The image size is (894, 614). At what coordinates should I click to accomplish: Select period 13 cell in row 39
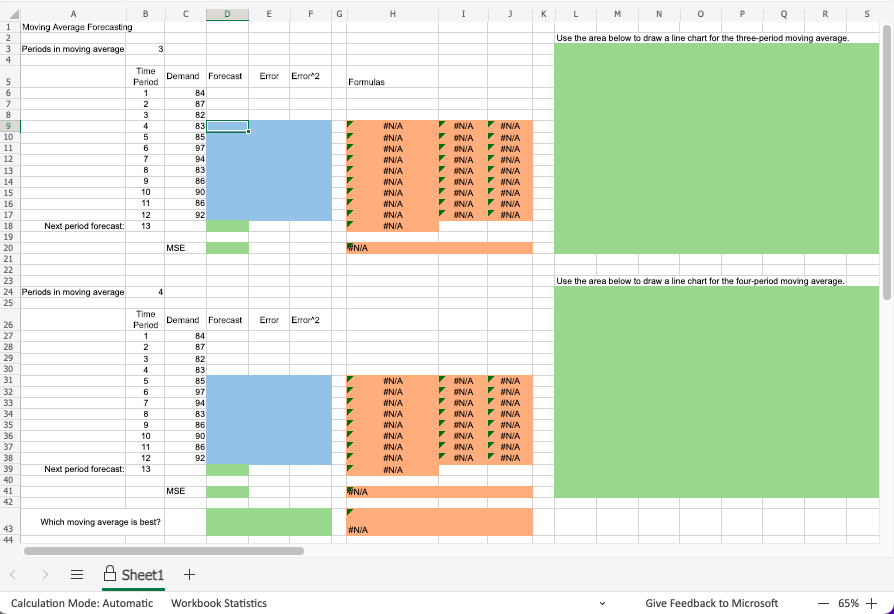pyautogui.click(x=145, y=469)
